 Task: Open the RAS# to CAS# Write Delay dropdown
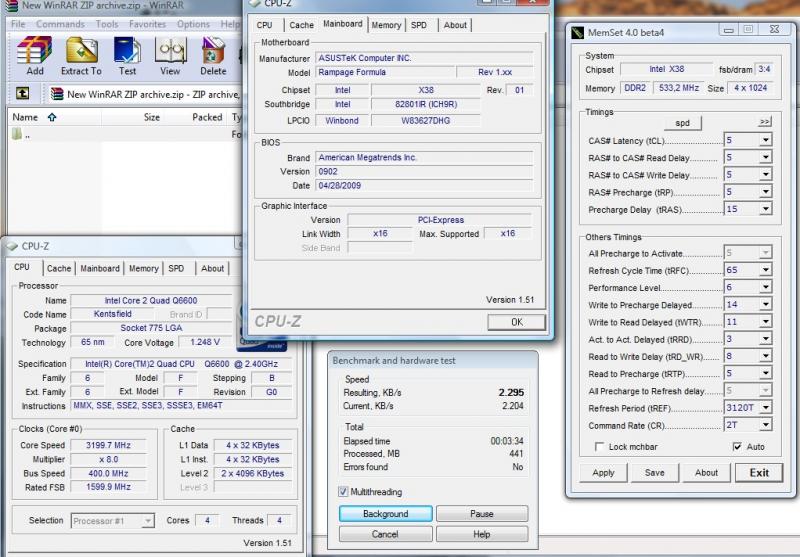click(x=765, y=174)
